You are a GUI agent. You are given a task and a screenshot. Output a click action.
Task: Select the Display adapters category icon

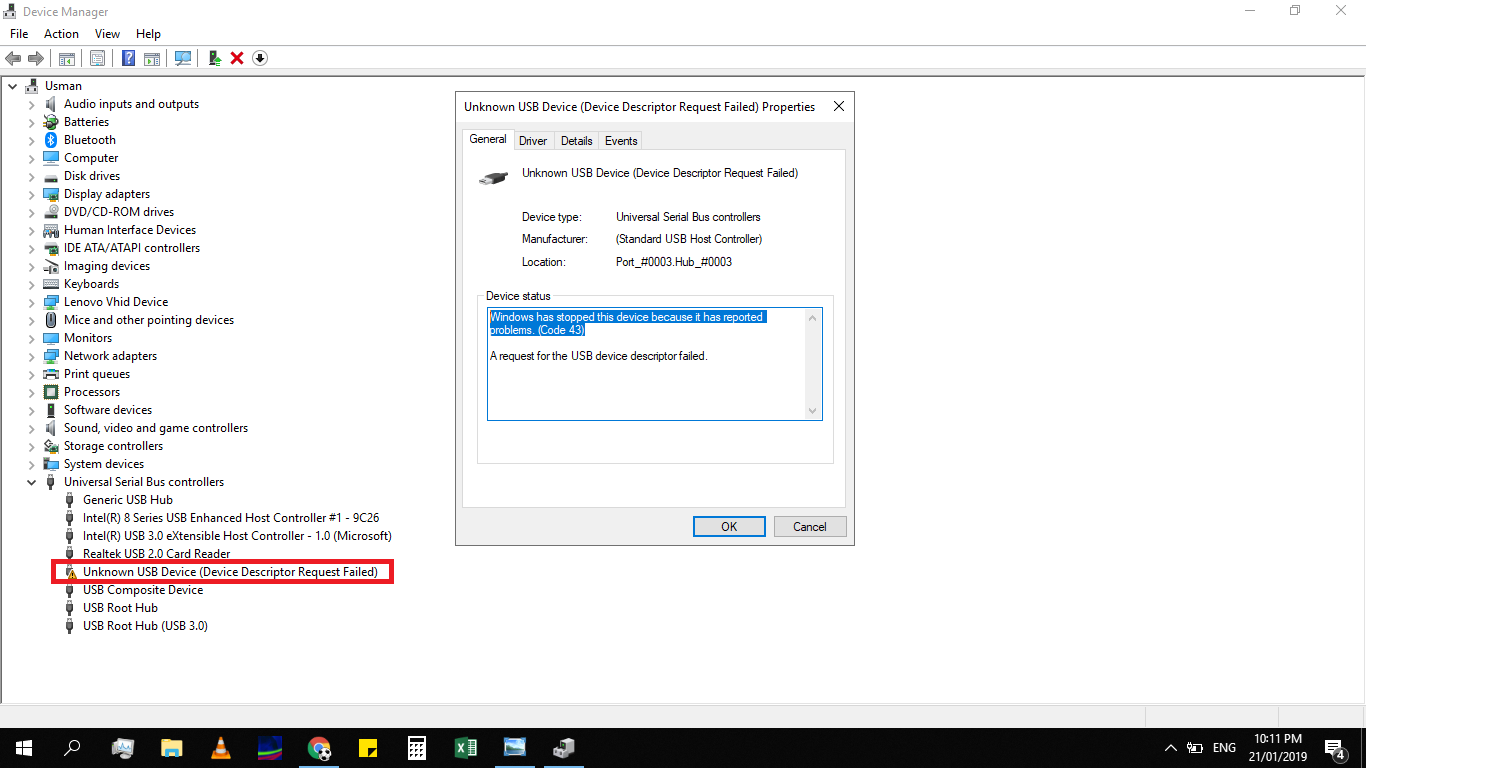coord(51,194)
